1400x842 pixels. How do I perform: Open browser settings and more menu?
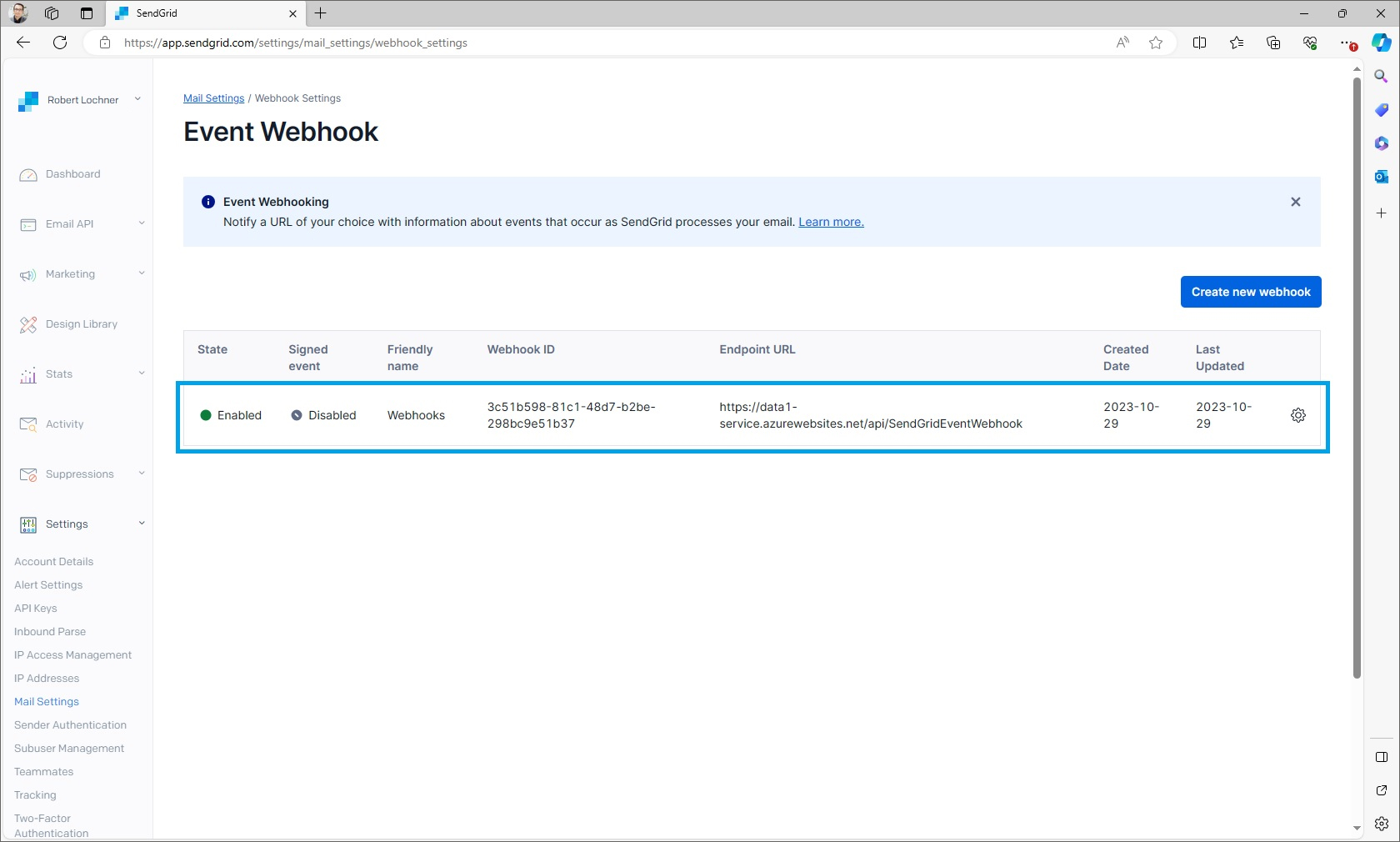(1347, 43)
